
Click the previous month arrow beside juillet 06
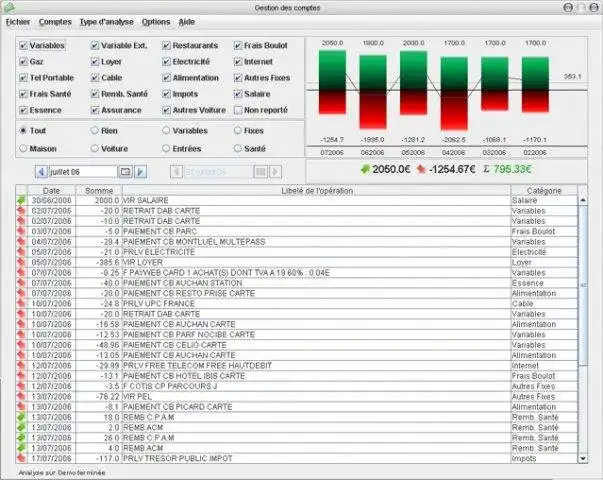(42, 172)
